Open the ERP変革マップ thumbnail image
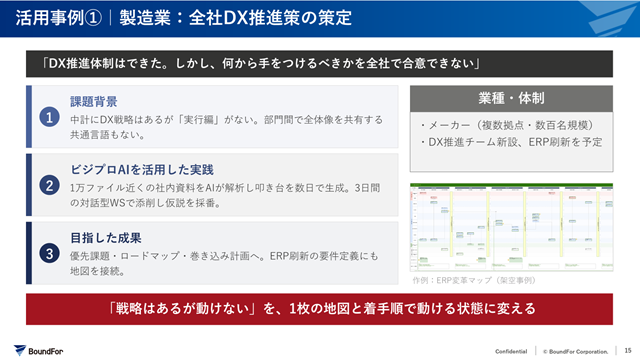 point(511,227)
